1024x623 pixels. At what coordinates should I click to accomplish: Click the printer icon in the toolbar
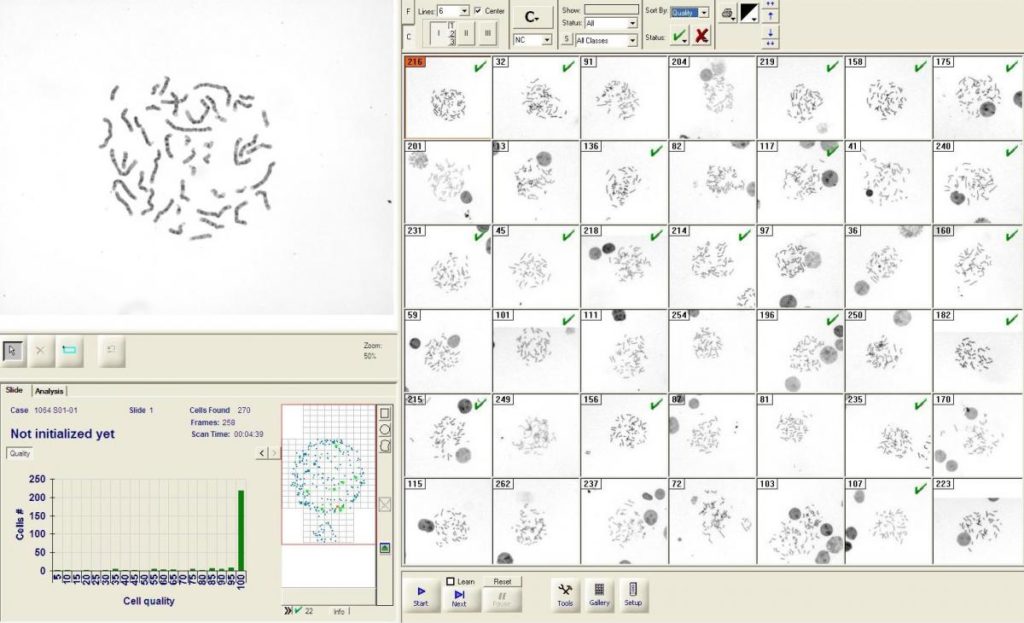(x=727, y=12)
